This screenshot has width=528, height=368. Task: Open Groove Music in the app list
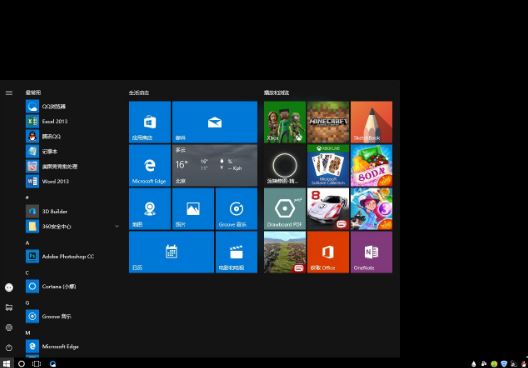pyautogui.click(x=72, y=316)
